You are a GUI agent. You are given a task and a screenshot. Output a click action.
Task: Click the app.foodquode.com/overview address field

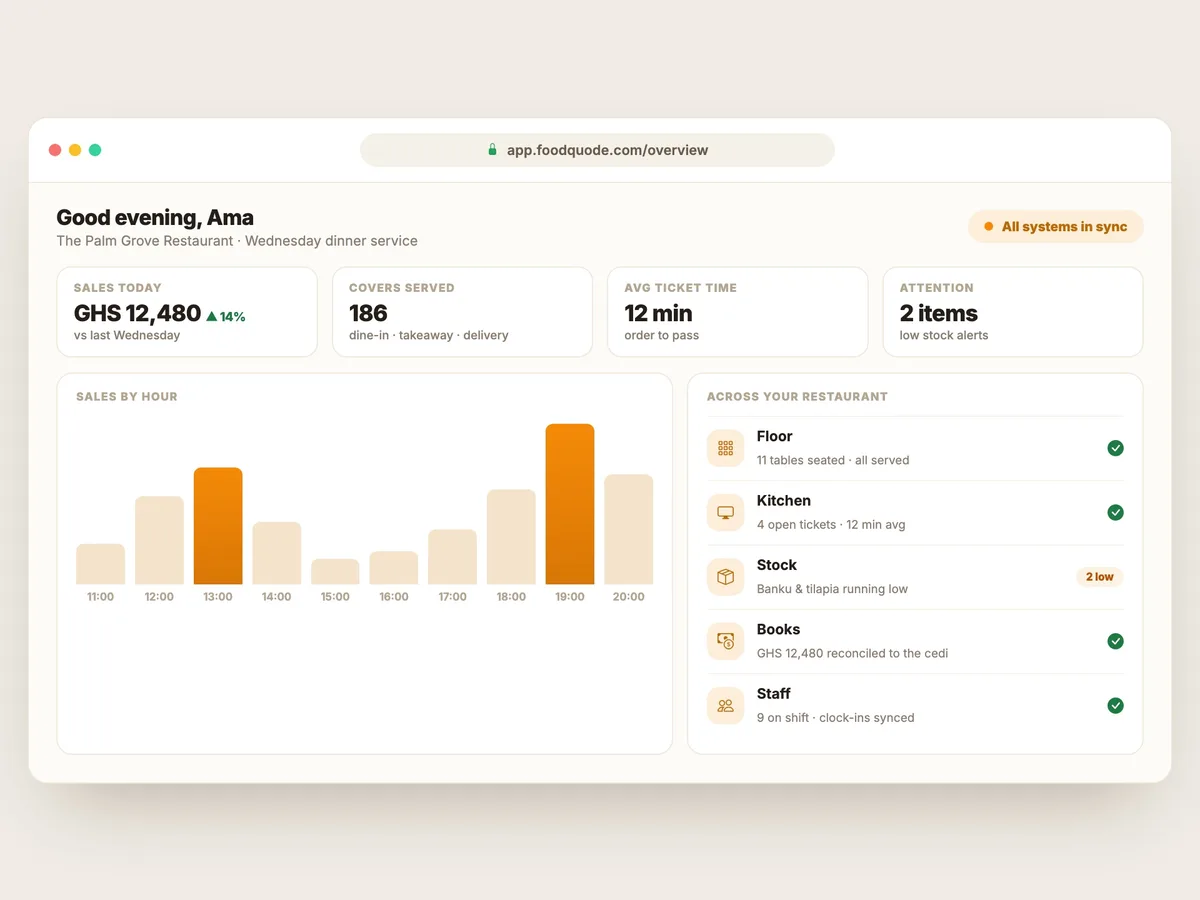tap(597, 150)
